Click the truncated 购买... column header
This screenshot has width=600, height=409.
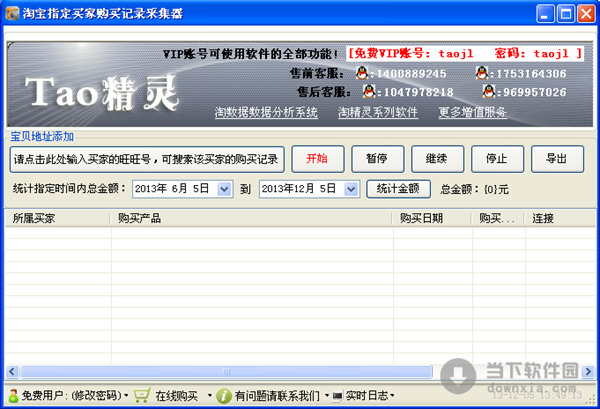pyautogui.click(x=497, y=218)
